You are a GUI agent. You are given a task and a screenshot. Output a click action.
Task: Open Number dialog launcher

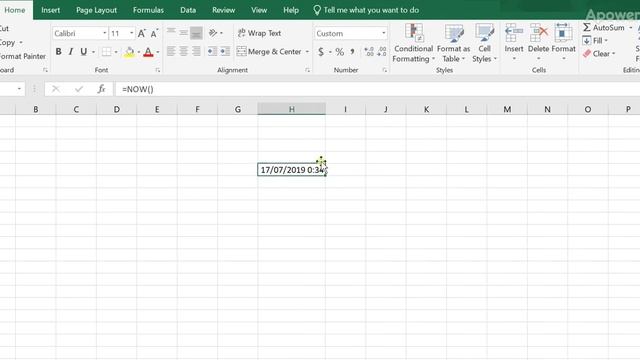[x=384, y=70]
